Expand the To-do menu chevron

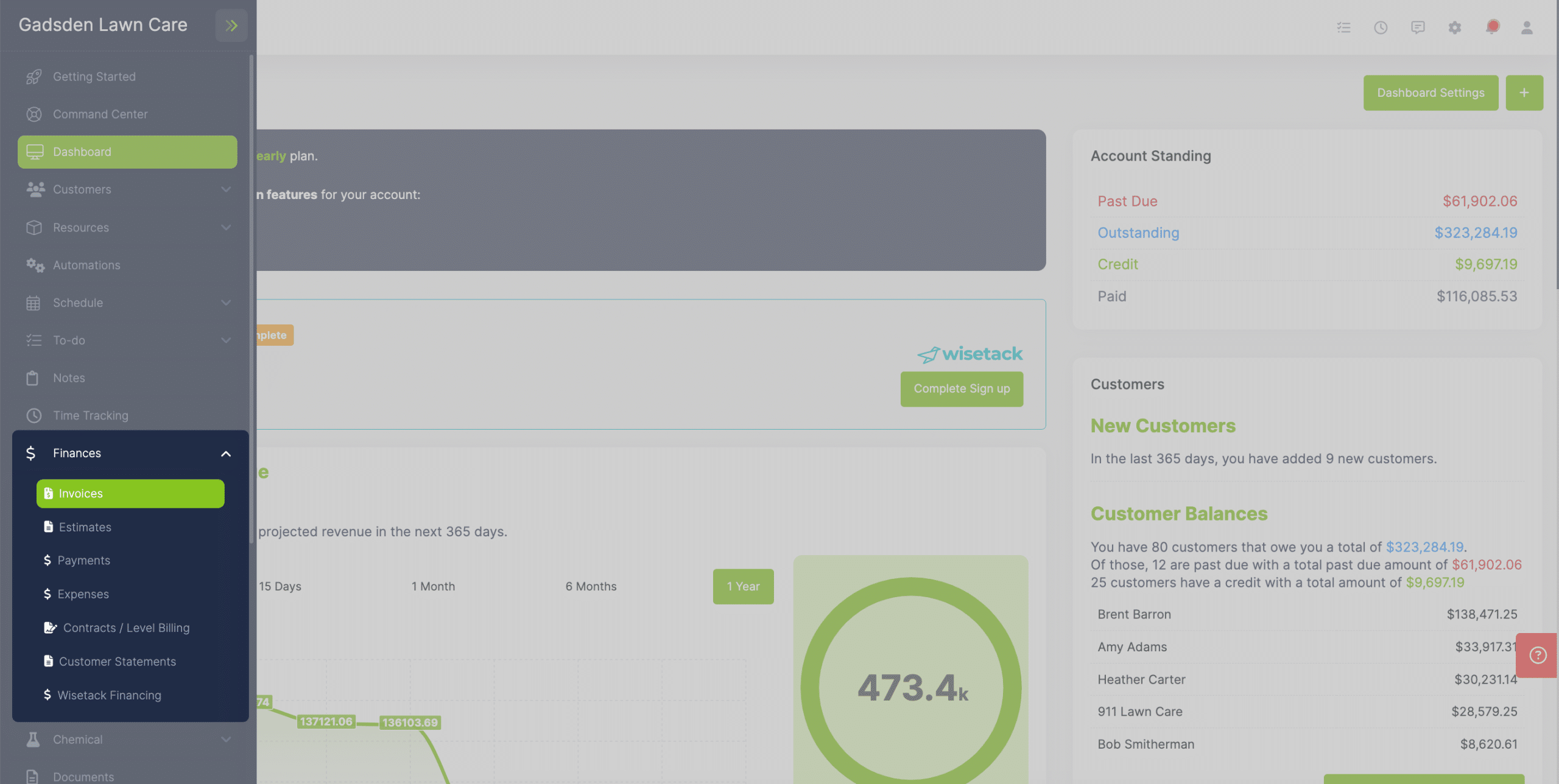[x=226, y=340]
